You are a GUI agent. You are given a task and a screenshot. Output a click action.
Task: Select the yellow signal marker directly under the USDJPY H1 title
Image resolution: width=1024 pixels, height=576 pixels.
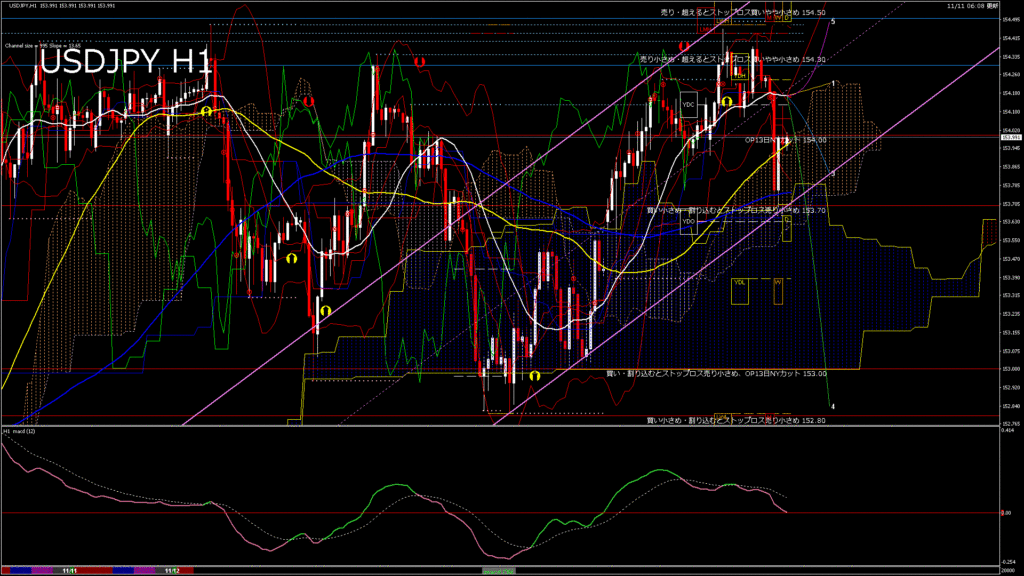coord(206,111)
